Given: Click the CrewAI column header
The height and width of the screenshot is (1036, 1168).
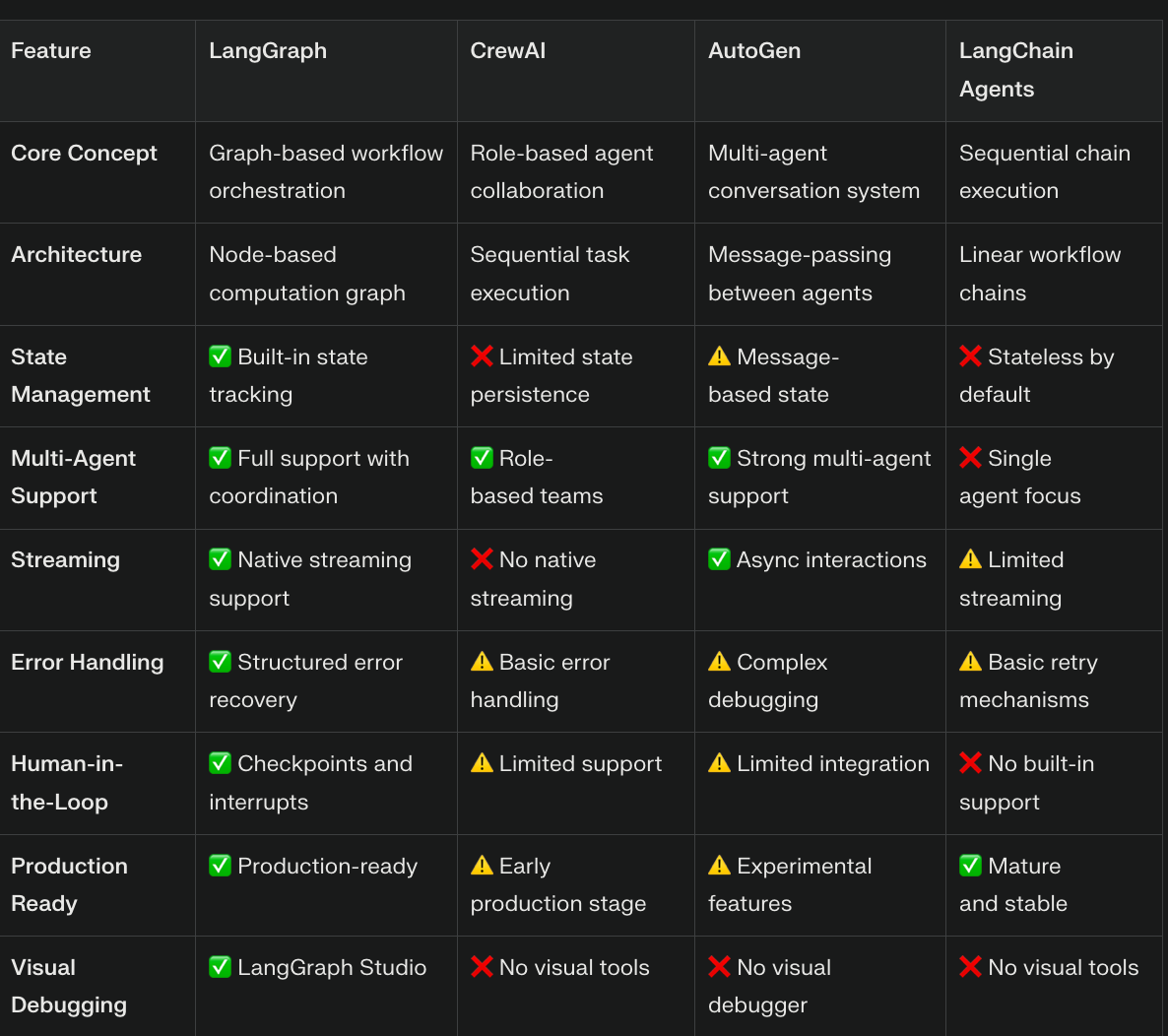Looking at the screenshot, I should 508,50.
